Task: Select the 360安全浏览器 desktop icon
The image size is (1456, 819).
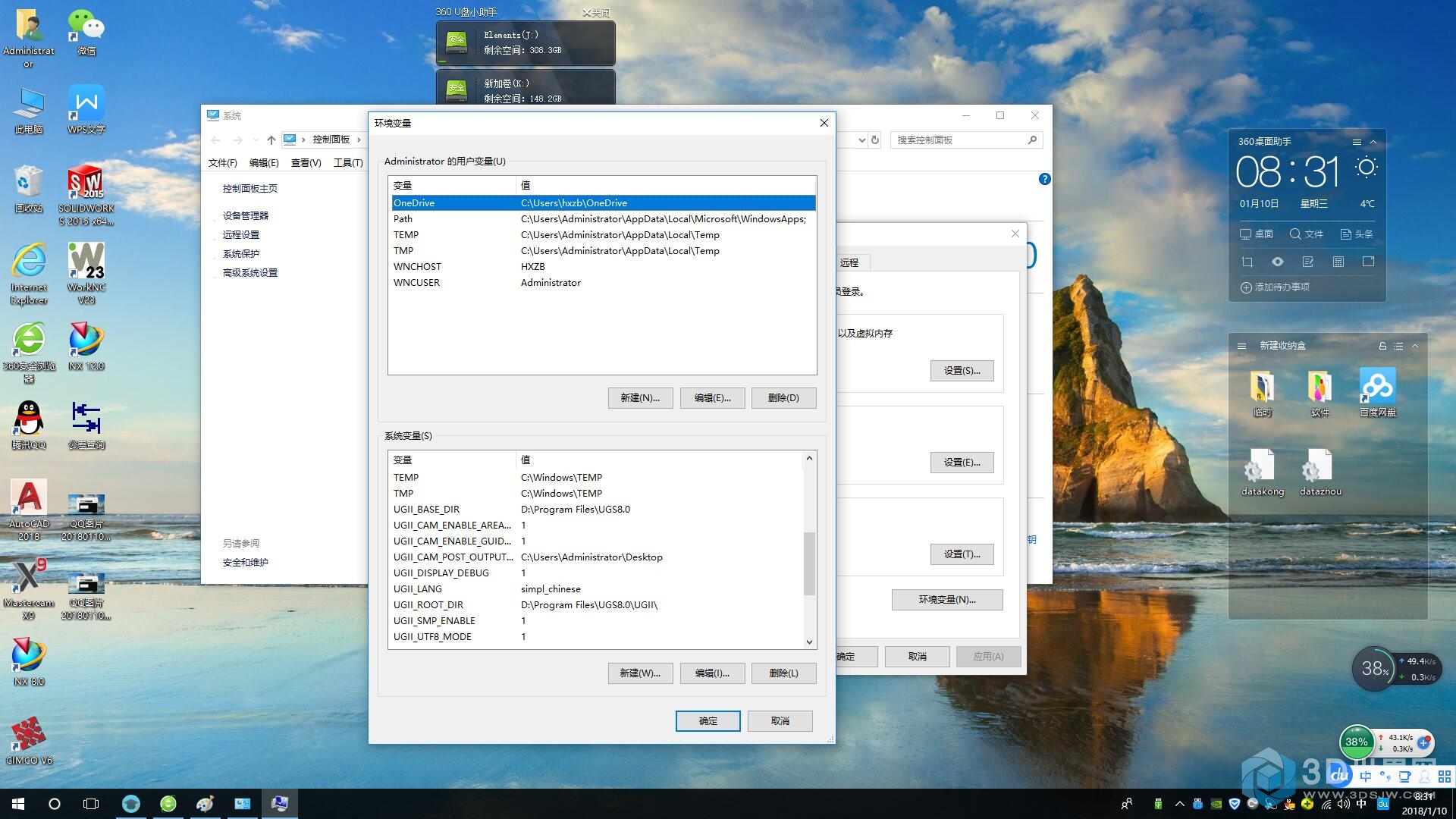Action: (29, 353)
